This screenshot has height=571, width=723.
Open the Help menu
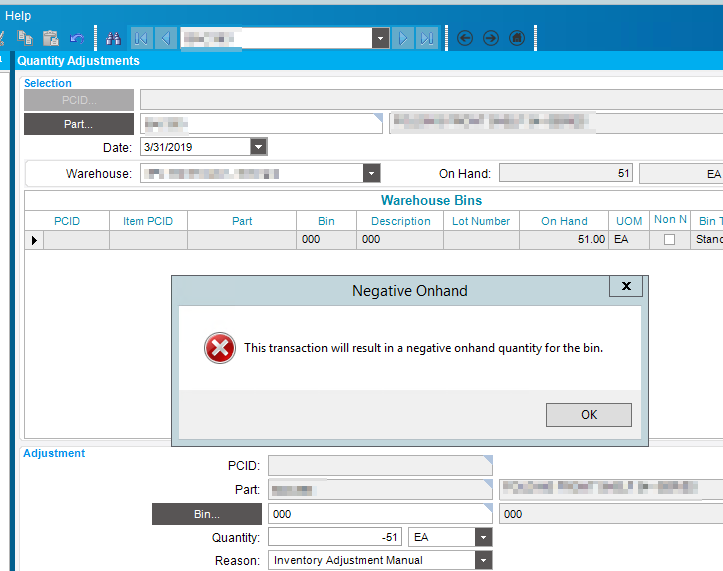coord(18,16)
